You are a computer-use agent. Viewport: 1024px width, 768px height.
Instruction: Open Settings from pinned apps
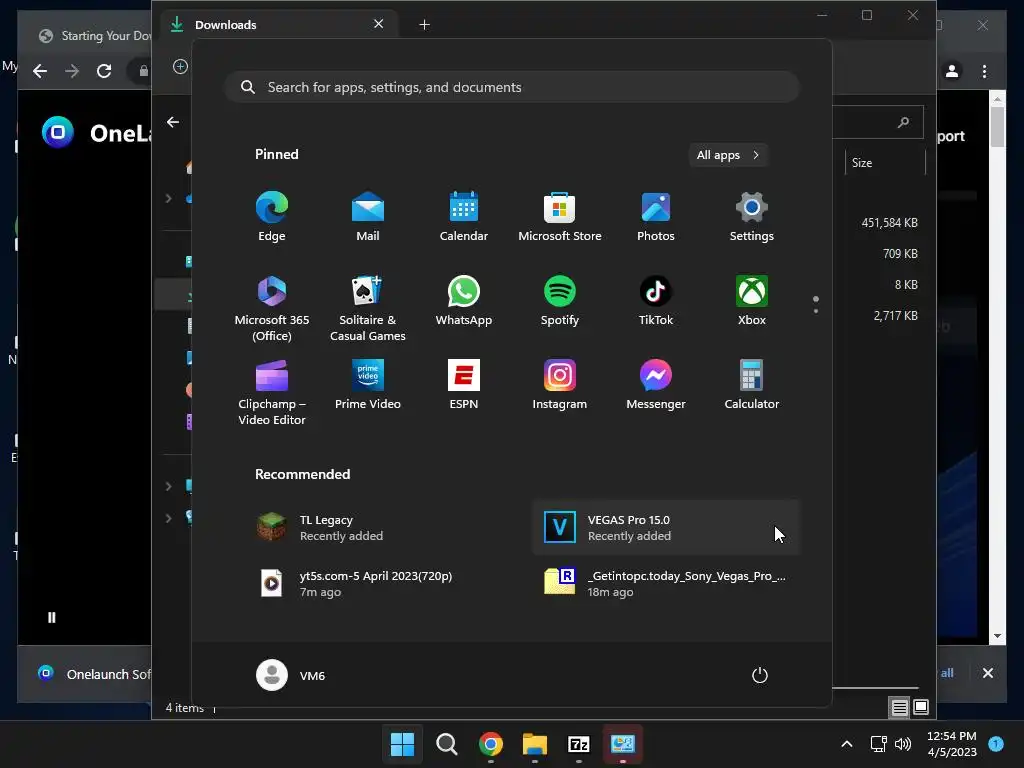pos(752,217)
